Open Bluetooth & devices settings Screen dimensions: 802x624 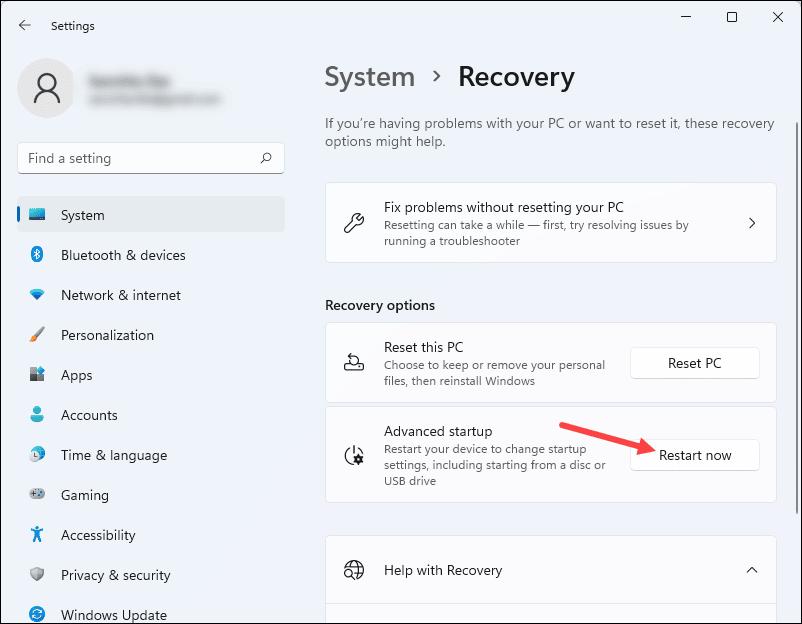(x=123, y=255)
